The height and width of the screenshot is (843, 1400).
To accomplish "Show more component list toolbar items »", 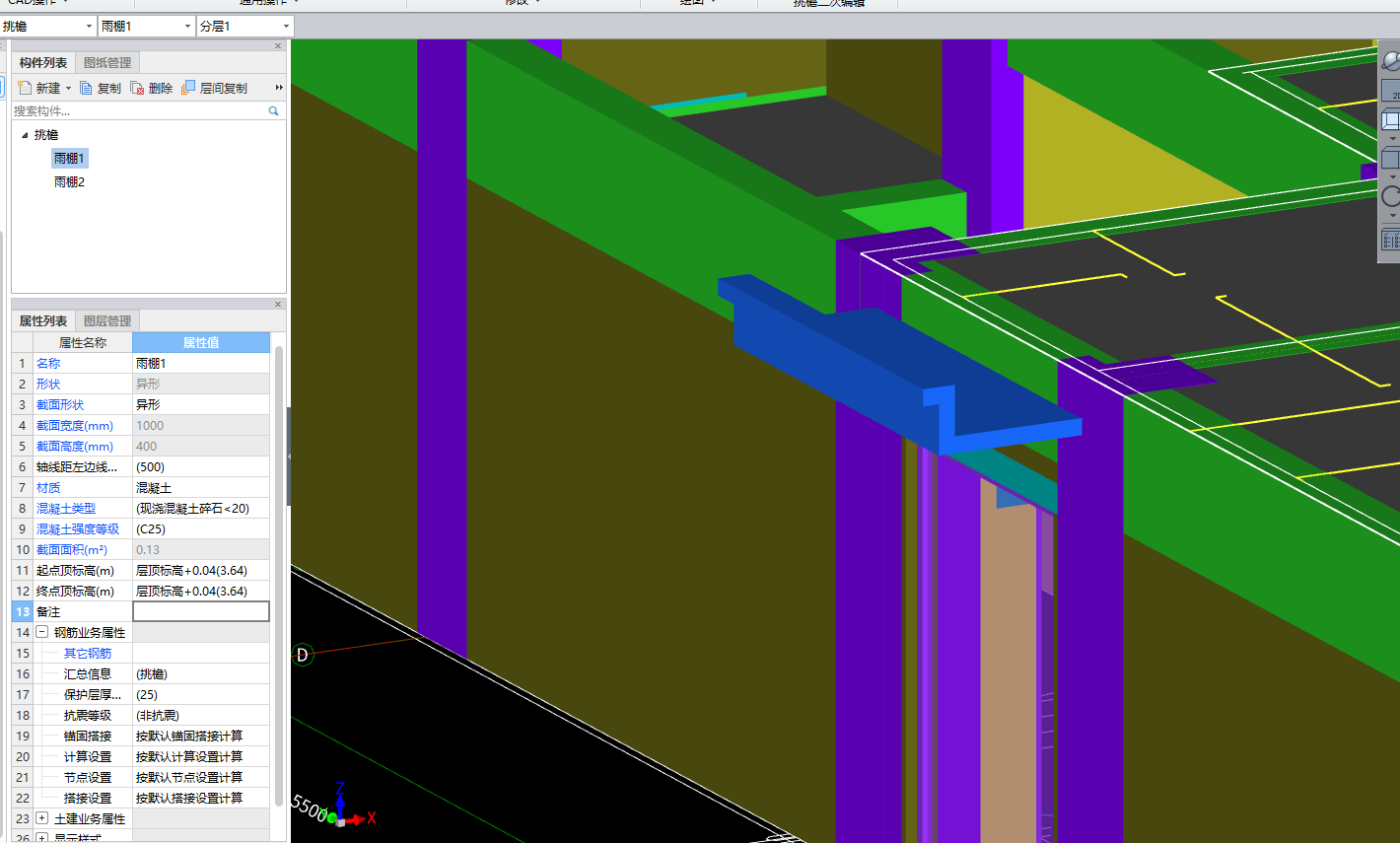I will point(279,88).
